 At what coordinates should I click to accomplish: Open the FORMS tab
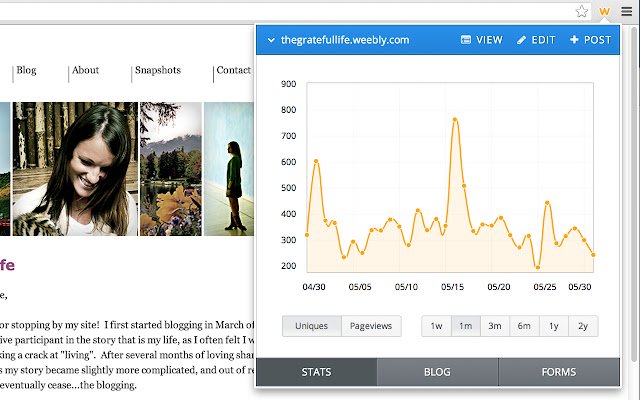click(x=559, y=372)
